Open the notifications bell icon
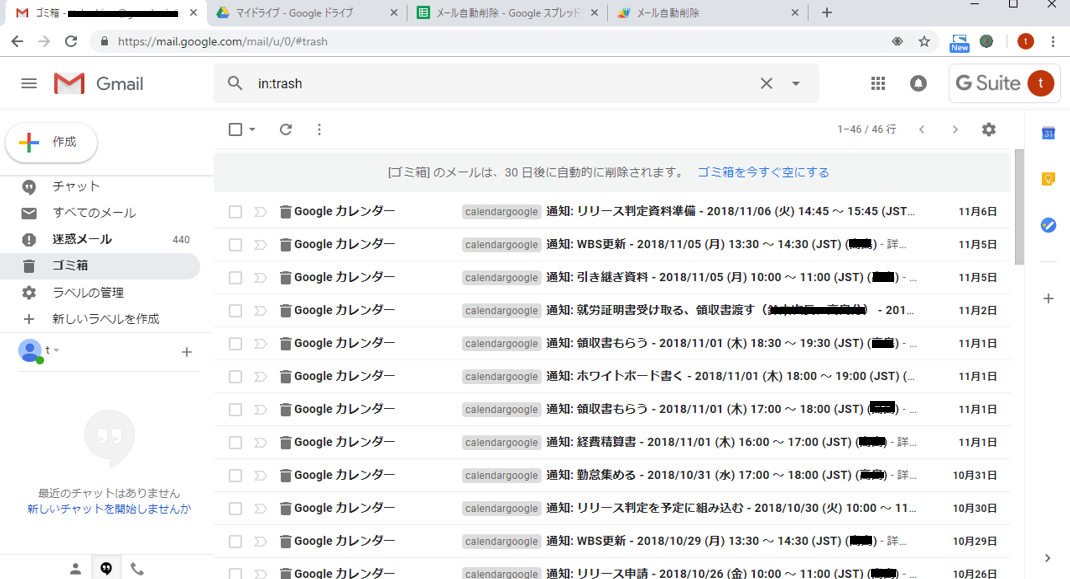 (919, 83)
